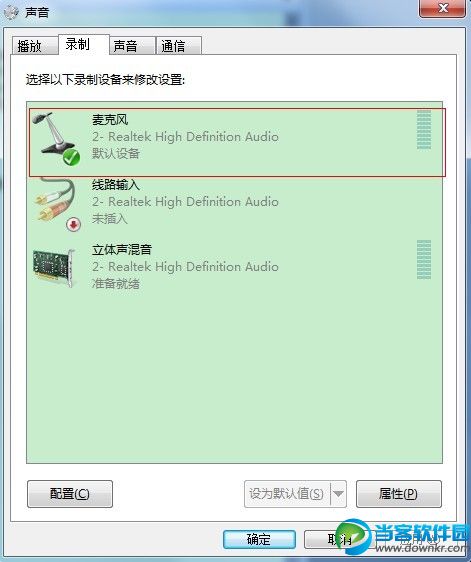Select the 麦克风 microphone device icon
This screenshot has height=562, width=471.
click(x=56, y=136)
